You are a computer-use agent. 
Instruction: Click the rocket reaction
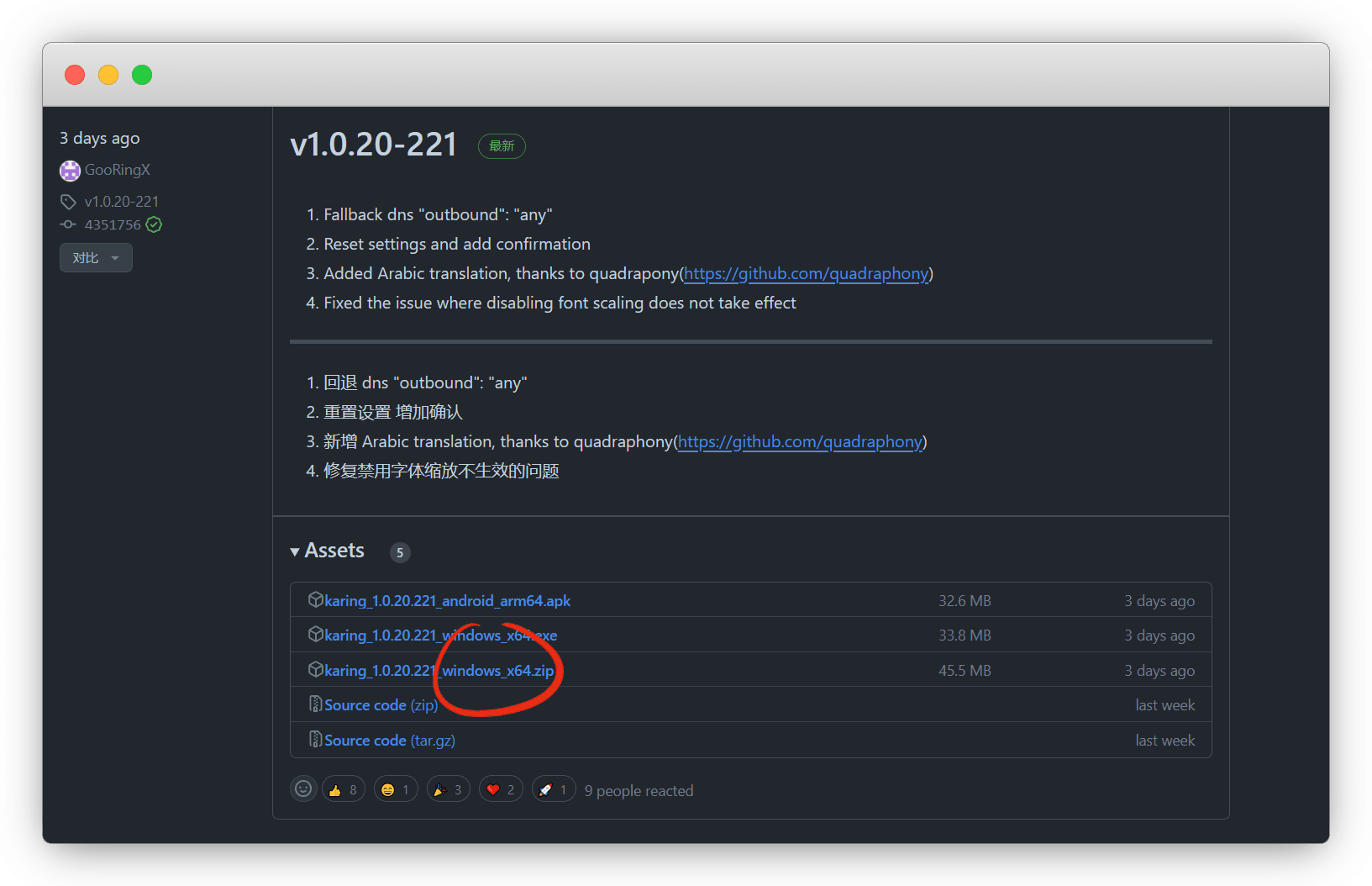[554, 789]
